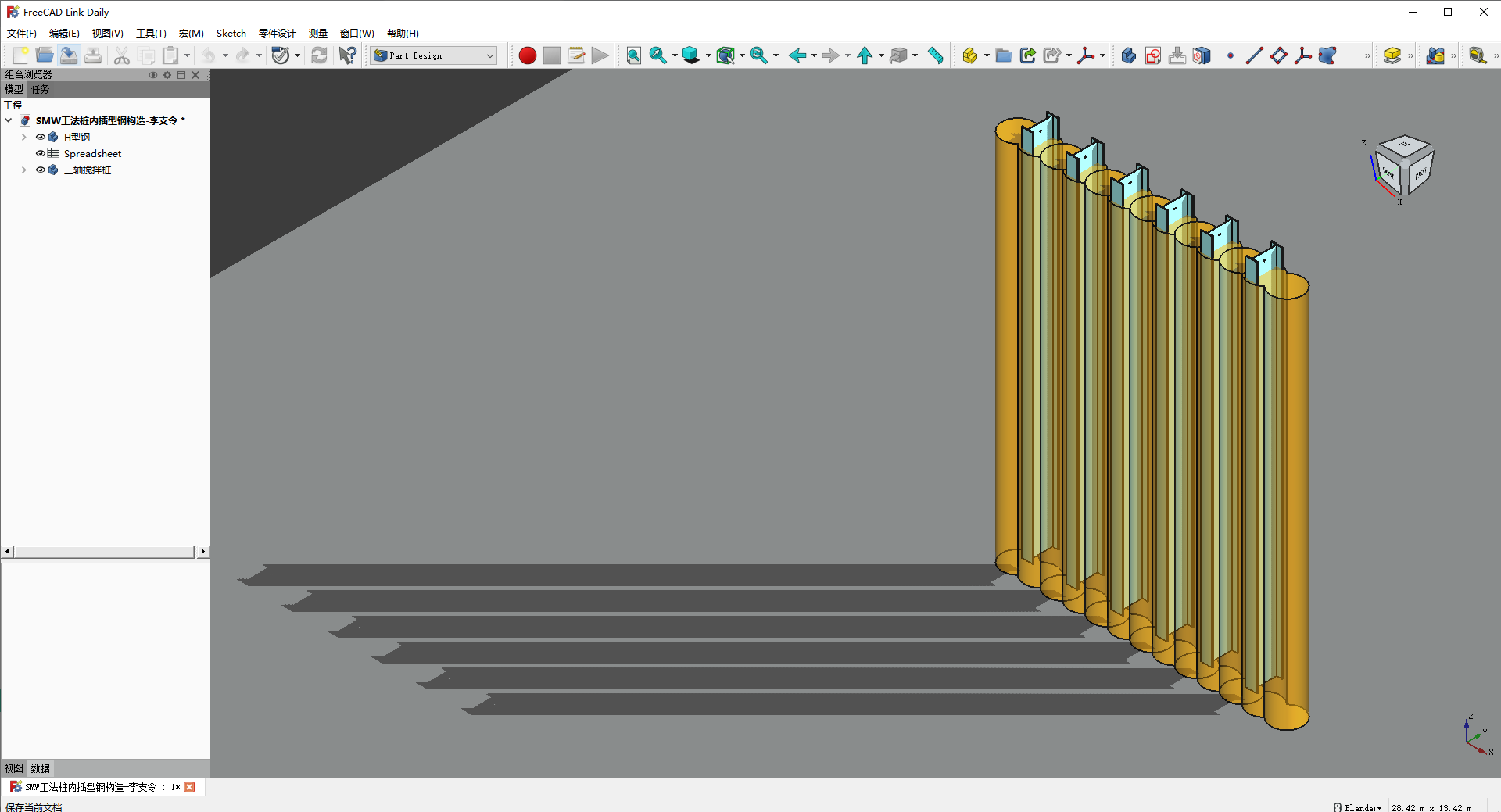Start macro recording with red circle
The height and width of the screenshot is (812, 1501).
pyautogui.click(x=528, y=55)
